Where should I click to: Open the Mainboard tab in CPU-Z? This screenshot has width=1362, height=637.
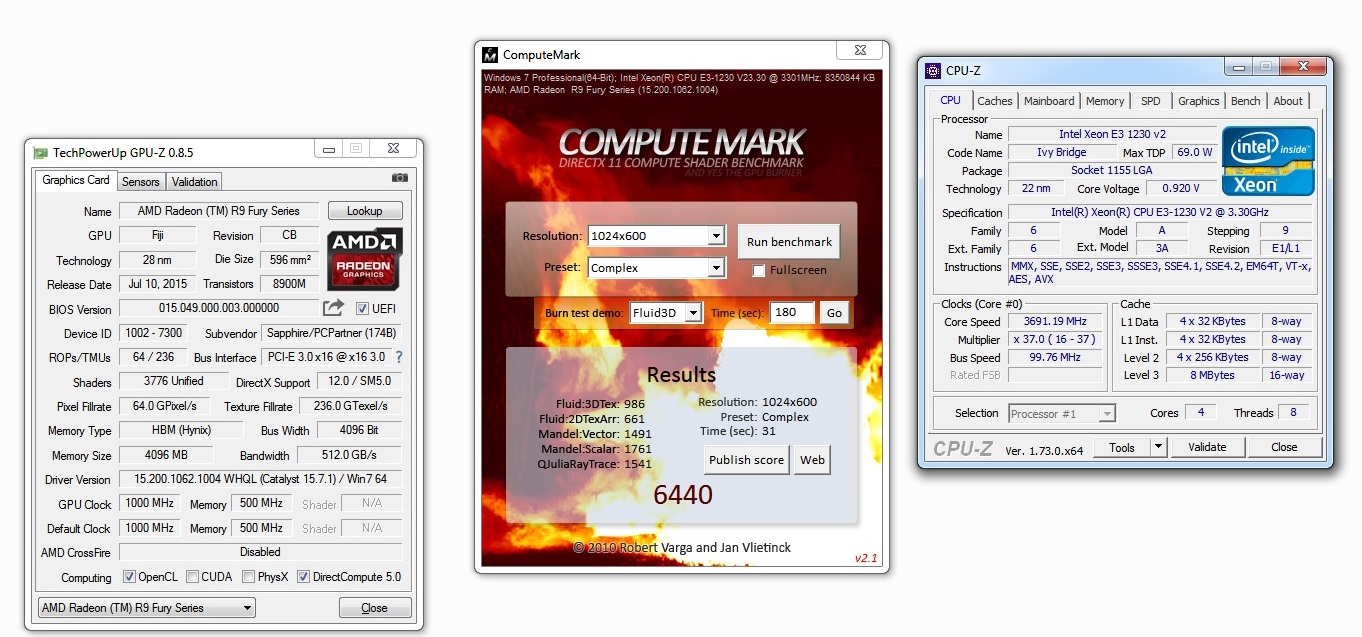point(1049,101)
